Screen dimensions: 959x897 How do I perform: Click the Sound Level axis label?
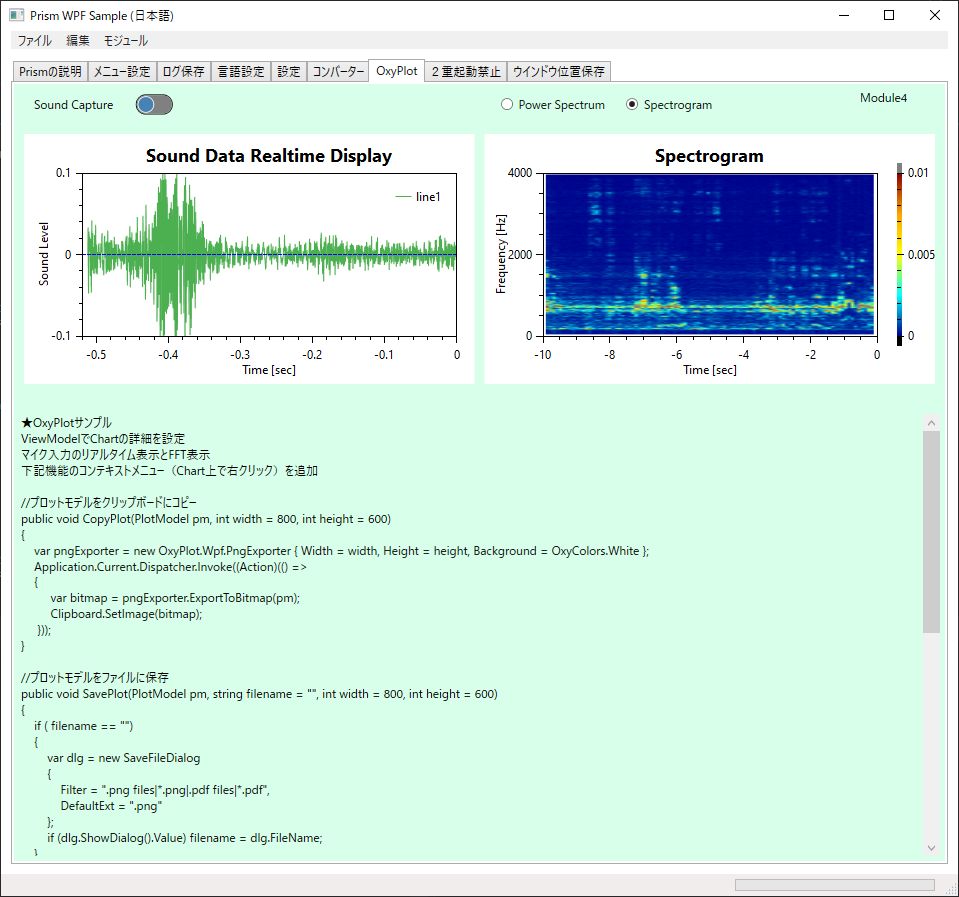(43, 254)
